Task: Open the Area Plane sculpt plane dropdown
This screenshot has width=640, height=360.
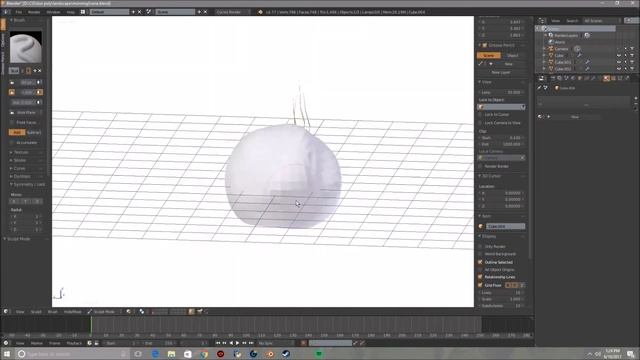Action: click(x=25, y=112)
